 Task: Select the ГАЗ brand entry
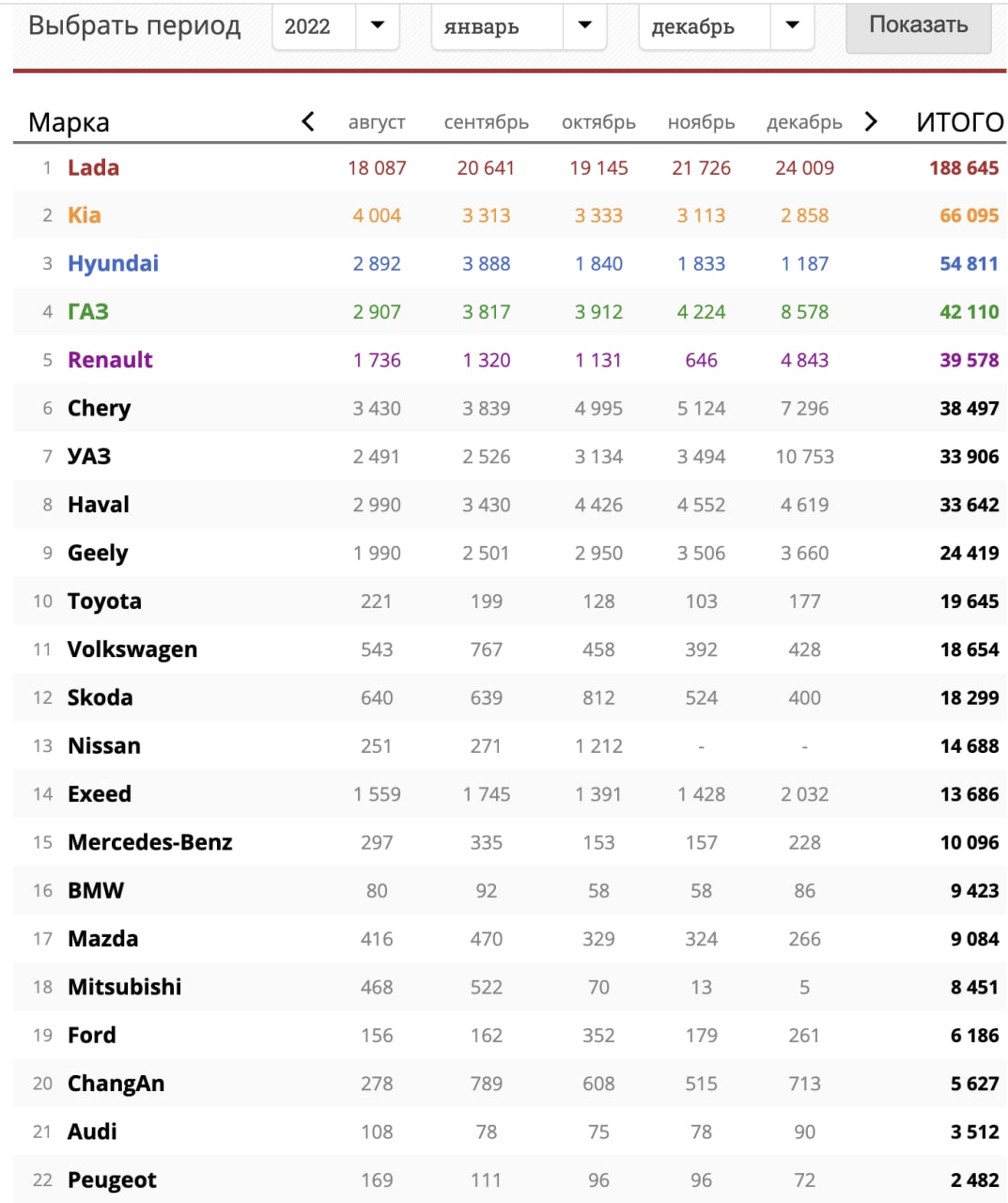click(88, 312)
